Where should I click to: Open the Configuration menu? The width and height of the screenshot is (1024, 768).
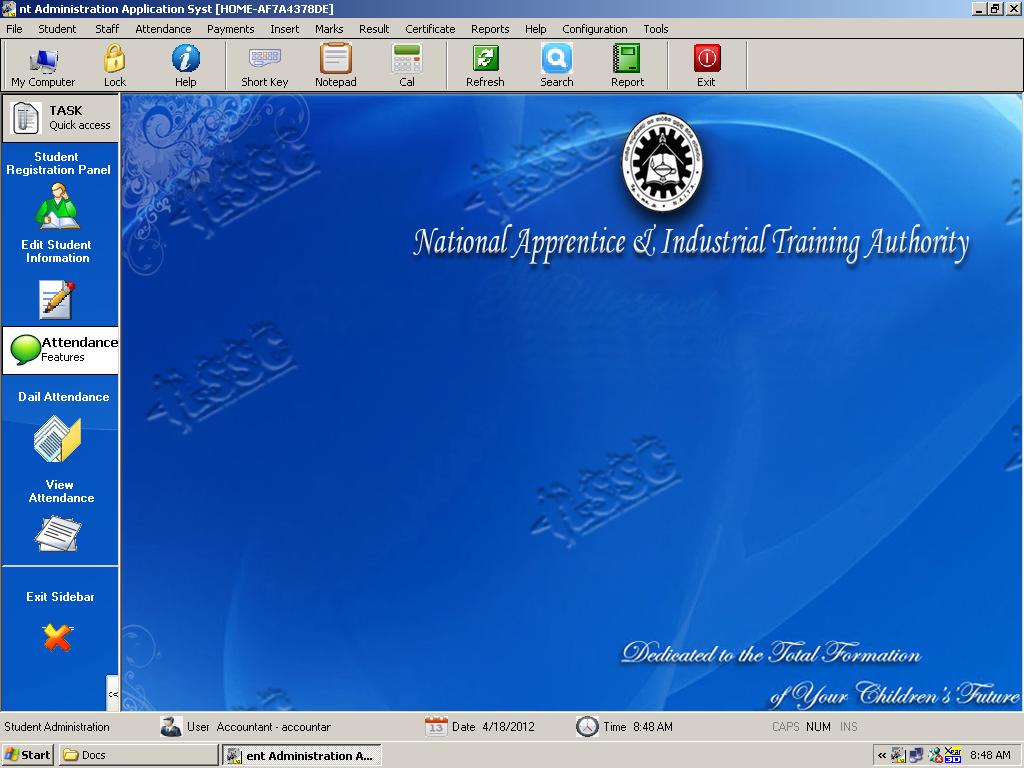pos(595,29)
